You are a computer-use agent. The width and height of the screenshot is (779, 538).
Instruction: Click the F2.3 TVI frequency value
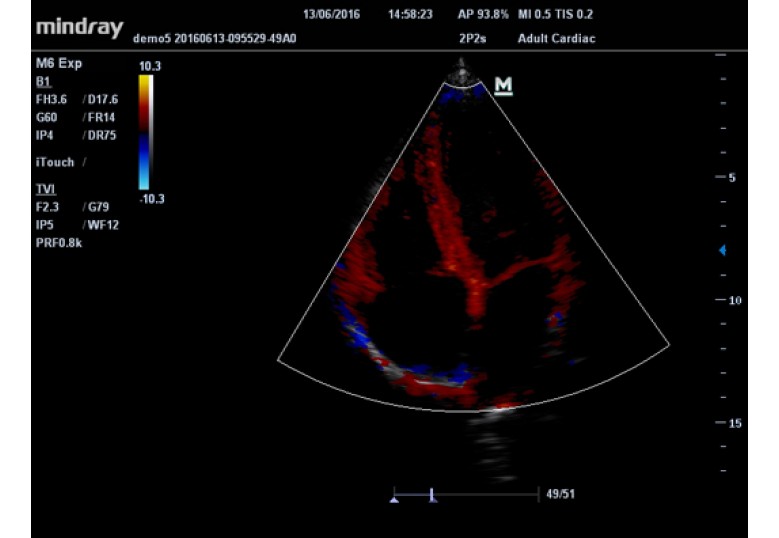point(48,207)
